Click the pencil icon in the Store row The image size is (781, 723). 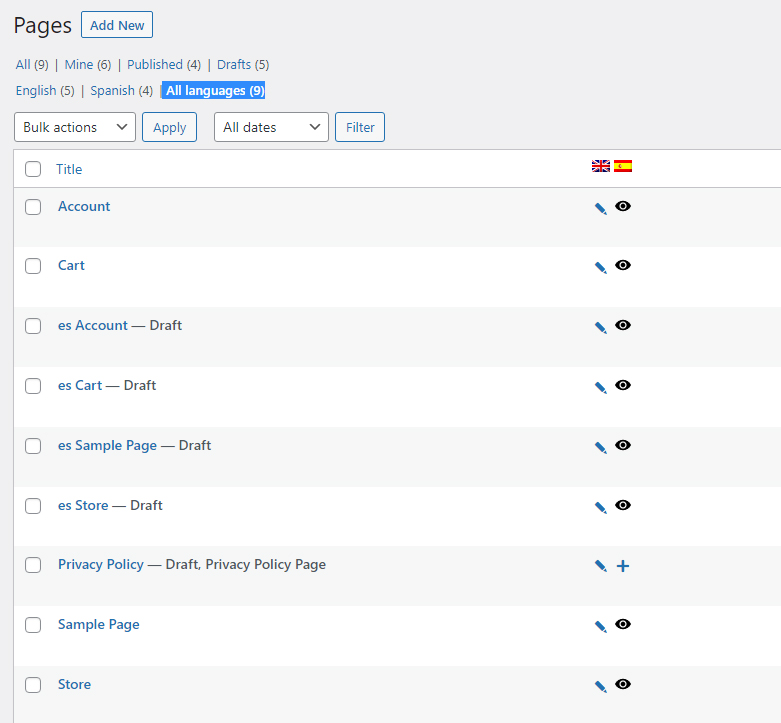(601, 686)
